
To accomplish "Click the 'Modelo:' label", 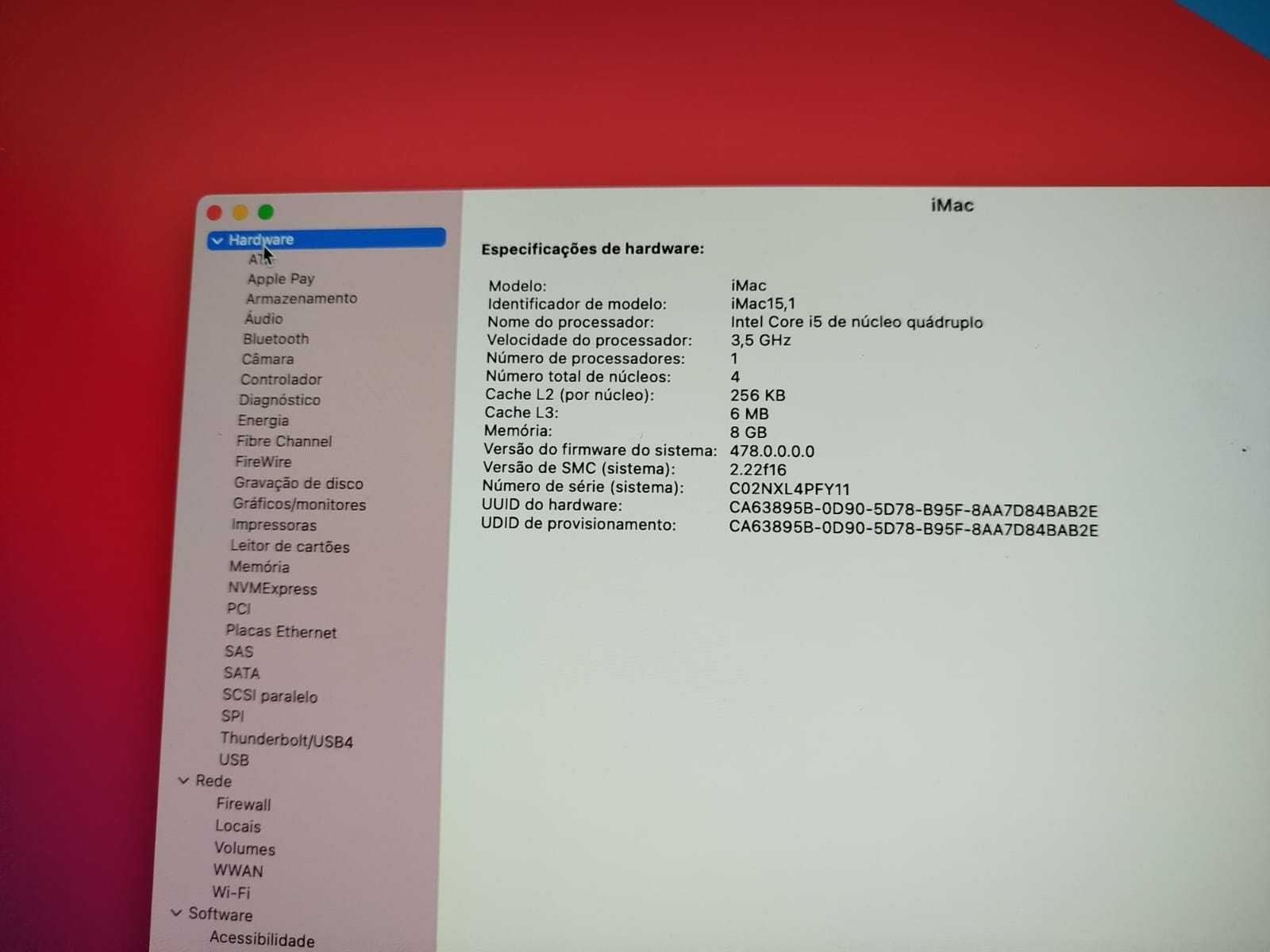I will coord(517,286).
